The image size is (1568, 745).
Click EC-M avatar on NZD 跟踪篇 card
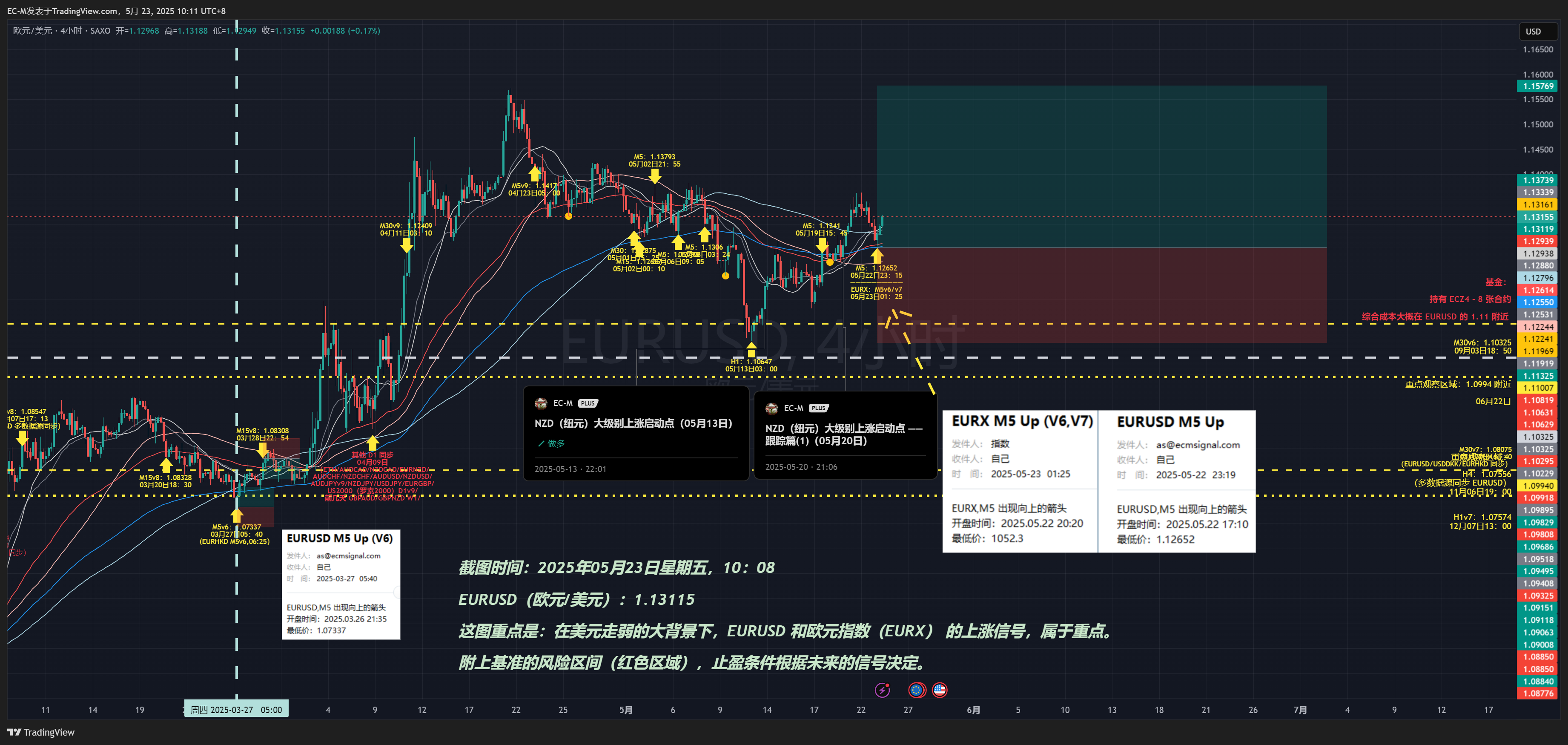click(x=771, y=408)
